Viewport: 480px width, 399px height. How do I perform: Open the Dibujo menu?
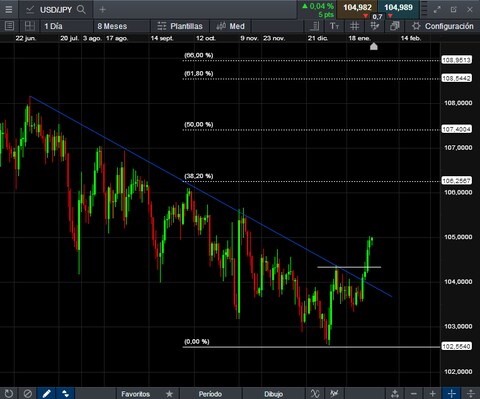point(274,394)
